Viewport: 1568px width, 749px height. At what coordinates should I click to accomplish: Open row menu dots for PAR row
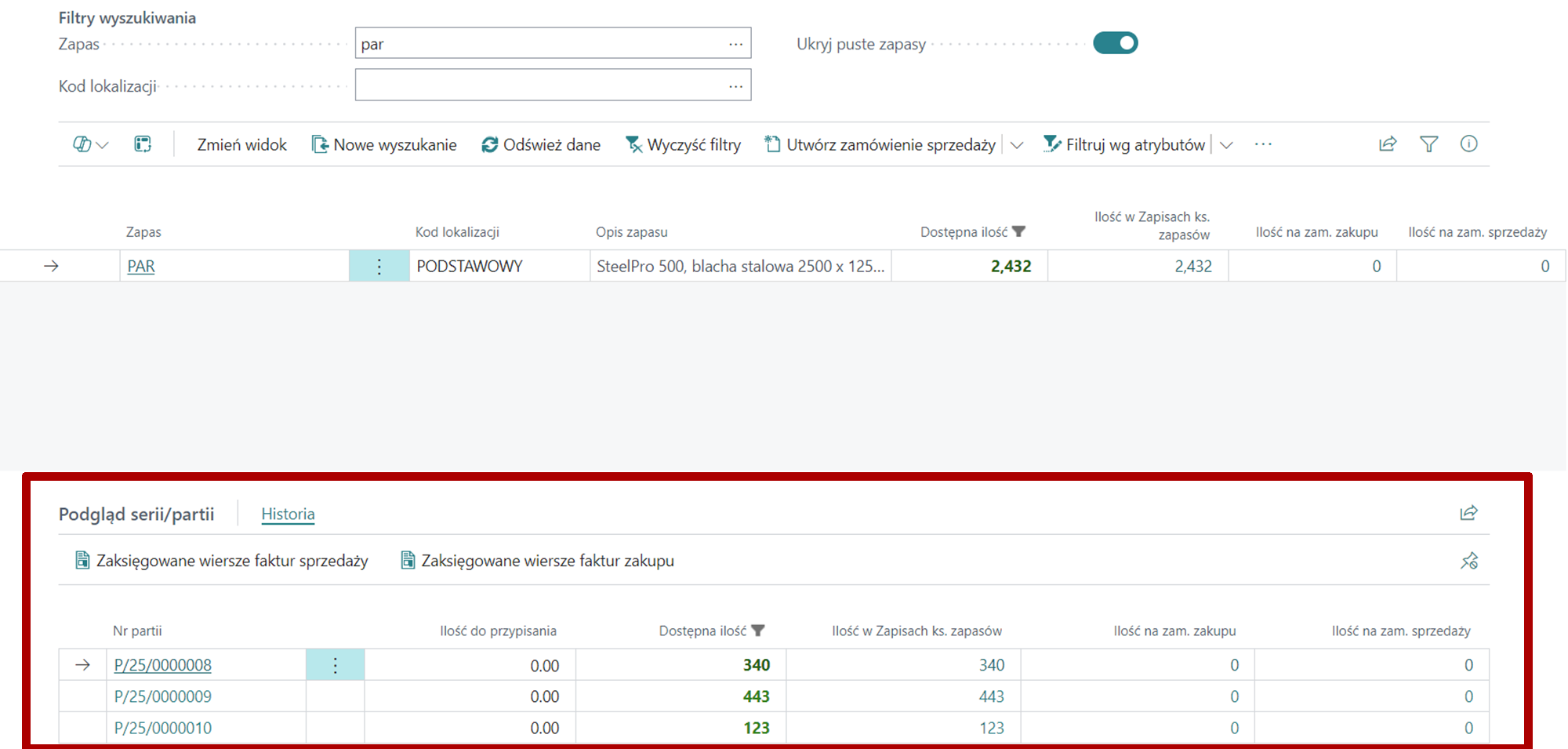379,267
